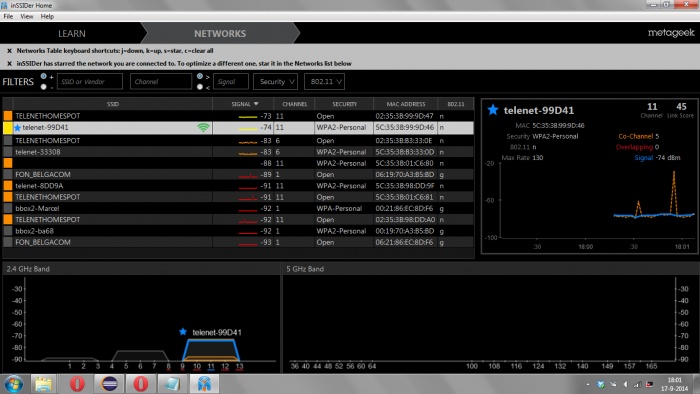The height and width of the screenshot is (394, 700).
Task: Dismiss the keyboard shortcuts notice with X
Action: click(9, 51)
